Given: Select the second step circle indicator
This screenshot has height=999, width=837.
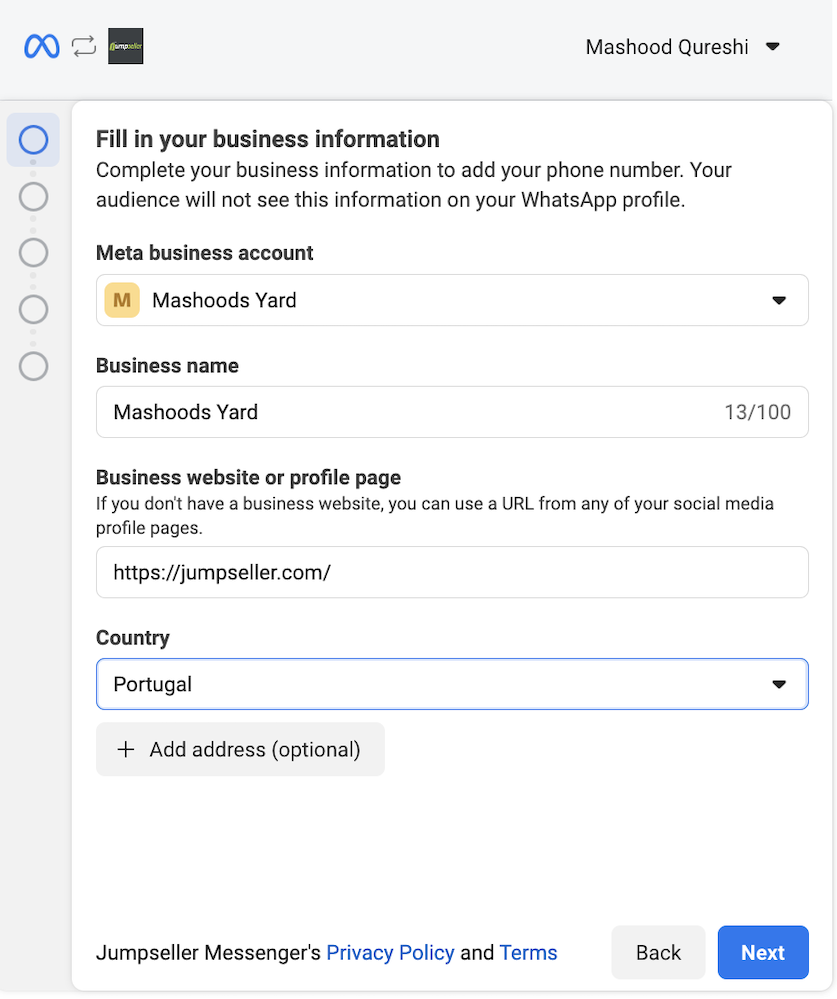Looking at the screenshot, I should pos(33,197).
